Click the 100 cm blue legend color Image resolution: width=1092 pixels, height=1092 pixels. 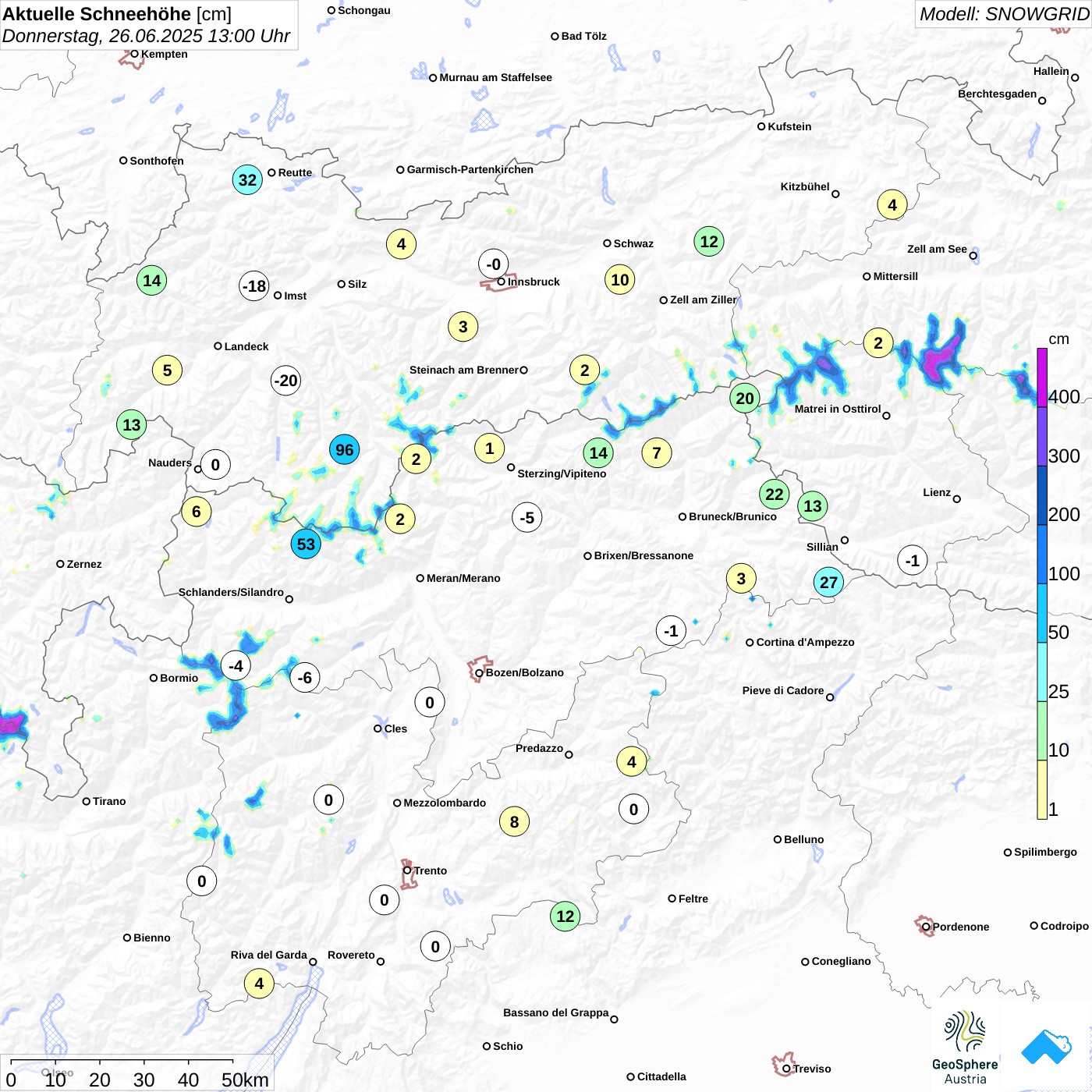click(1042, 555)
